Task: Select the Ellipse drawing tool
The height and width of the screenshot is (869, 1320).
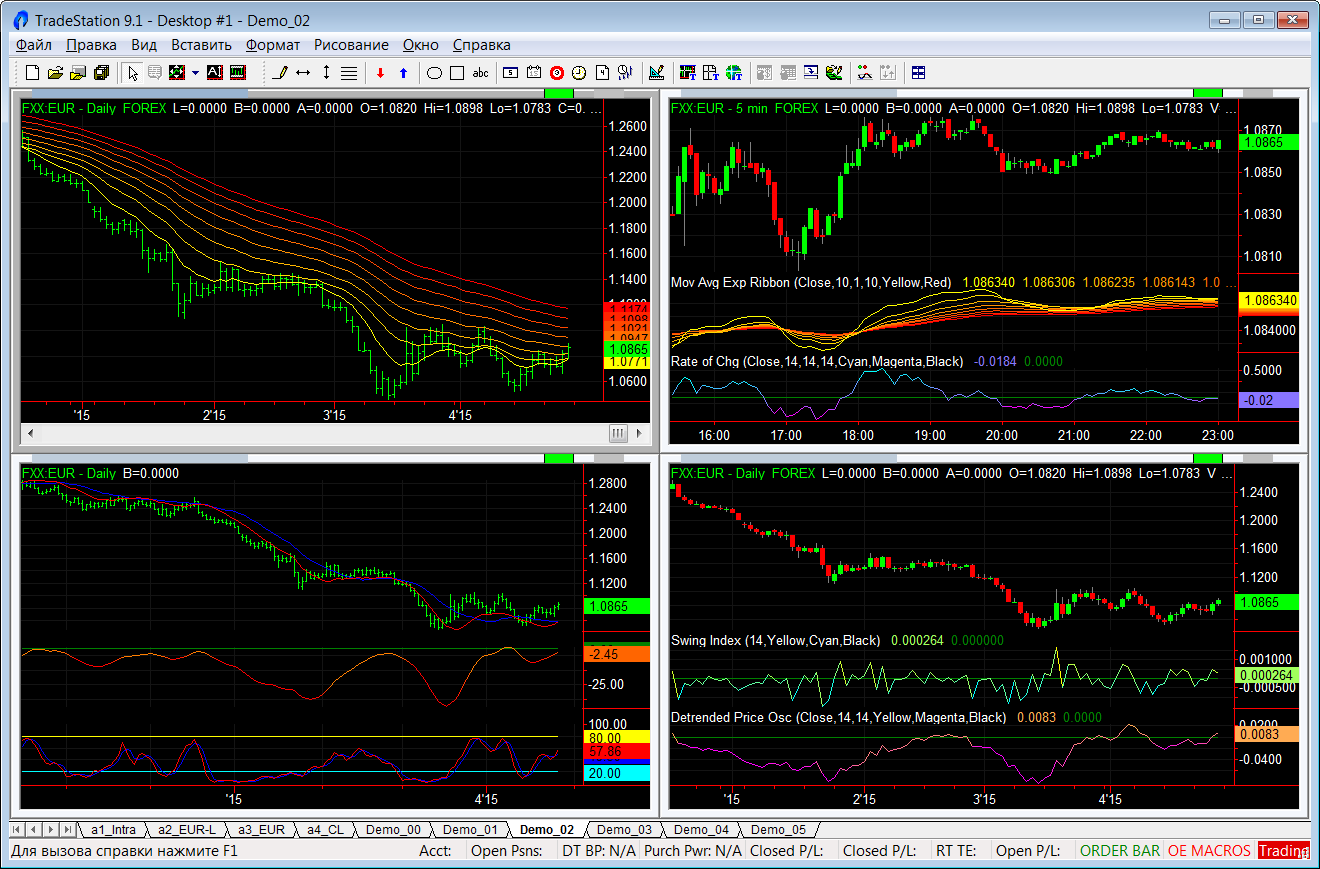Action: click(434, 72)
